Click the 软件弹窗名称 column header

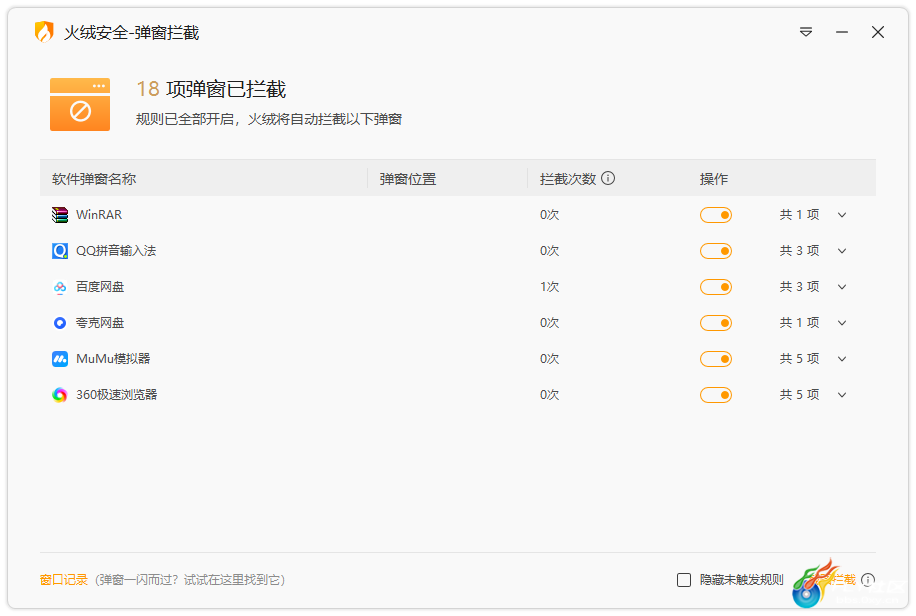point(94,179)
